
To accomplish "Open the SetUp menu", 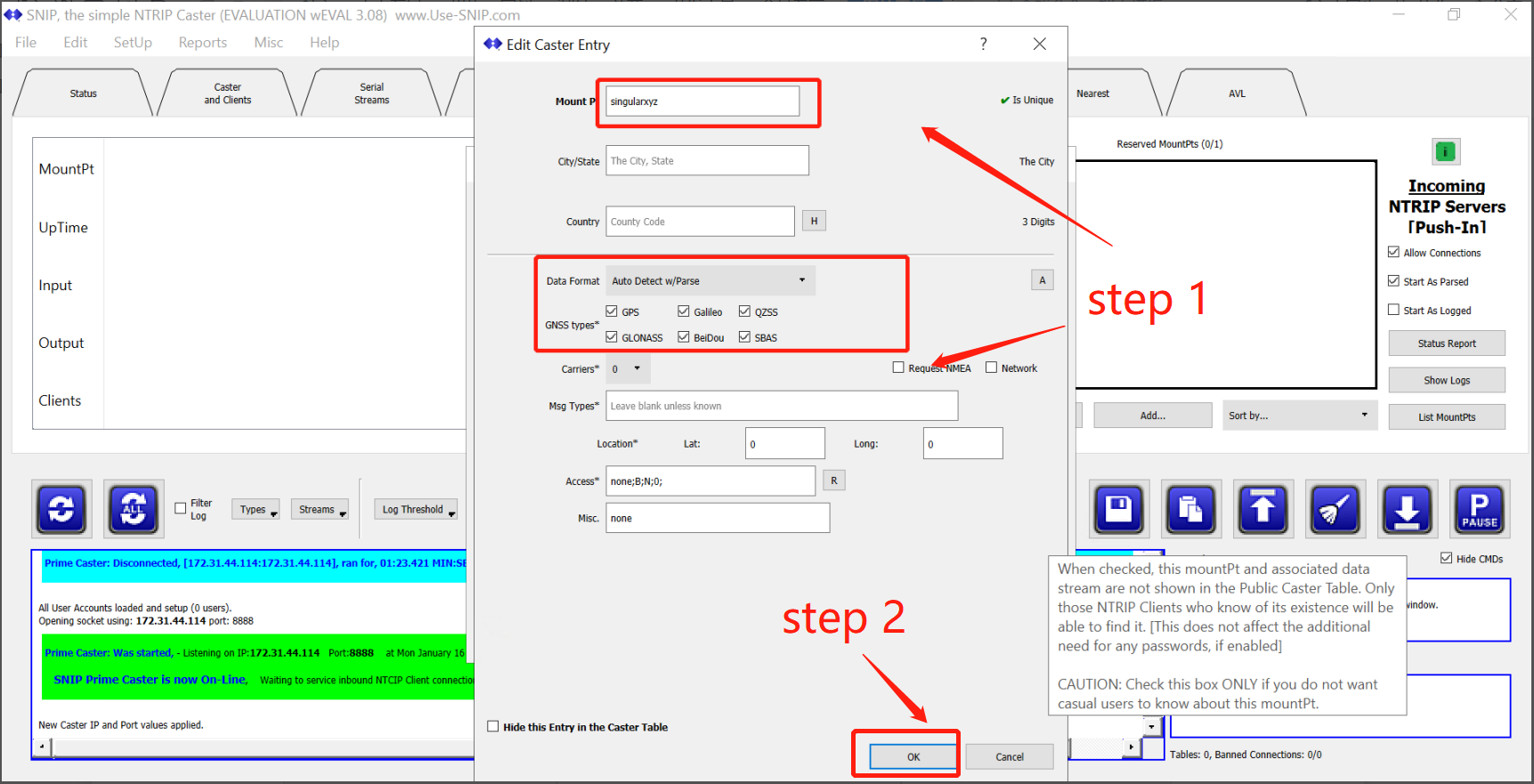I will [133, 43].
